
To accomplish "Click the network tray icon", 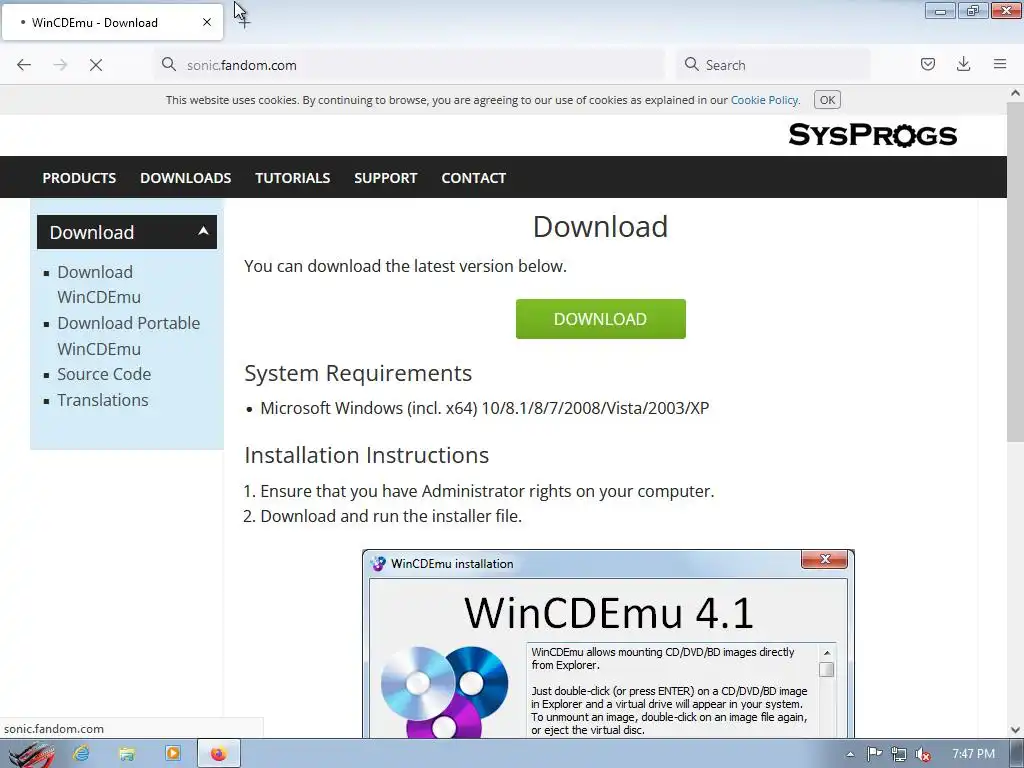I will click(x=899, y=754).
